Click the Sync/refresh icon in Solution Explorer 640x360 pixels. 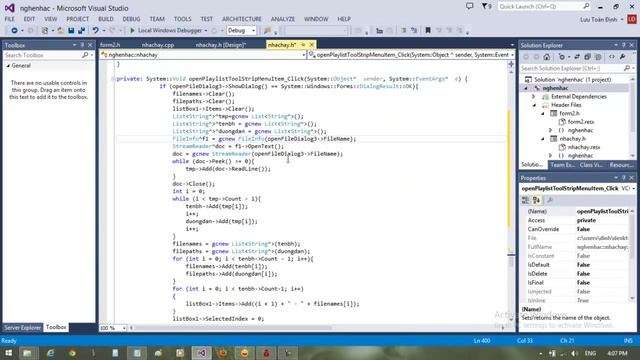[577, 57]
